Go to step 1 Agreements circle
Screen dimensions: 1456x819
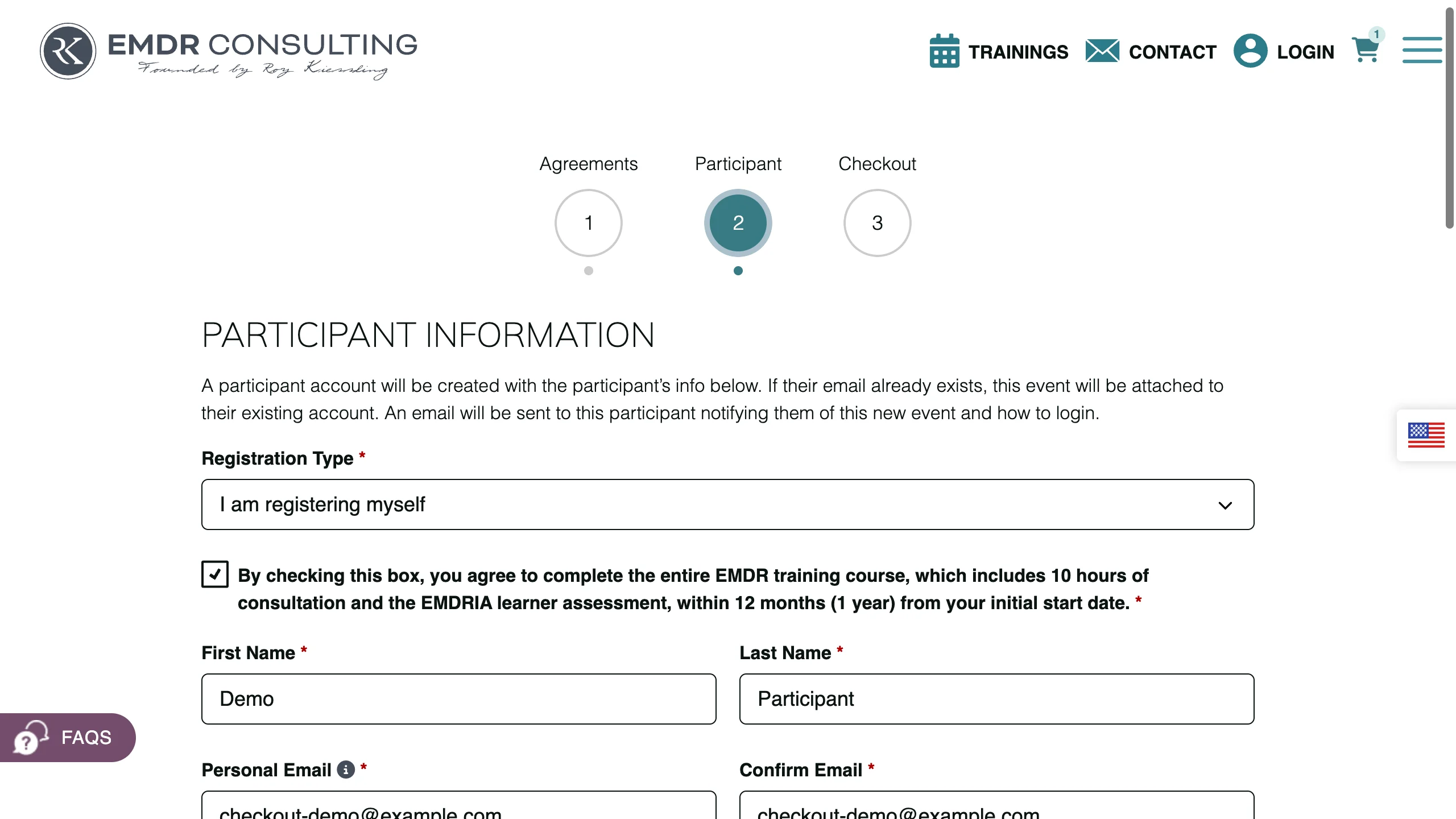coord(588,223)
